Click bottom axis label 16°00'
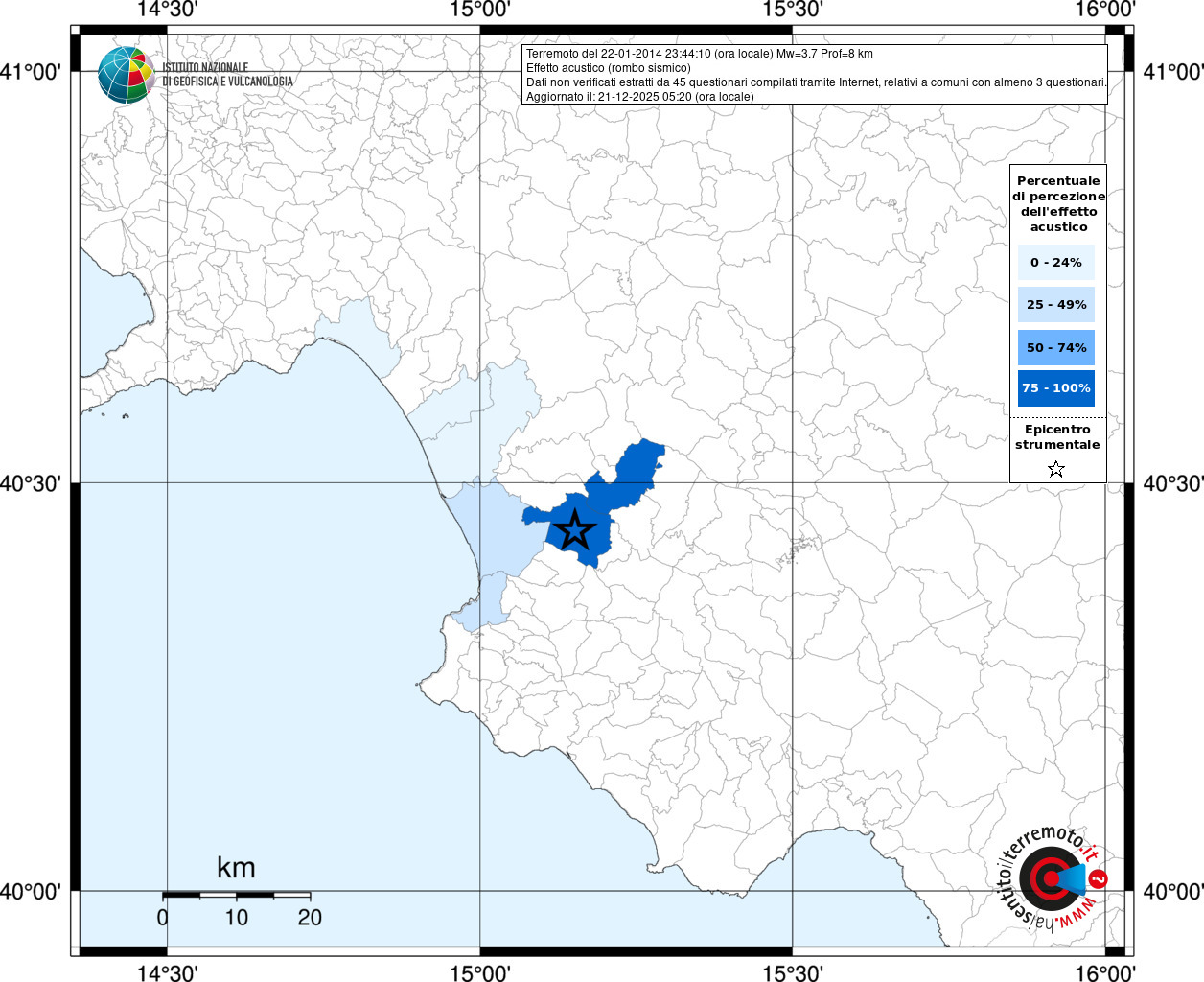Viewport: 1204px width, 982px height. 1105,972
